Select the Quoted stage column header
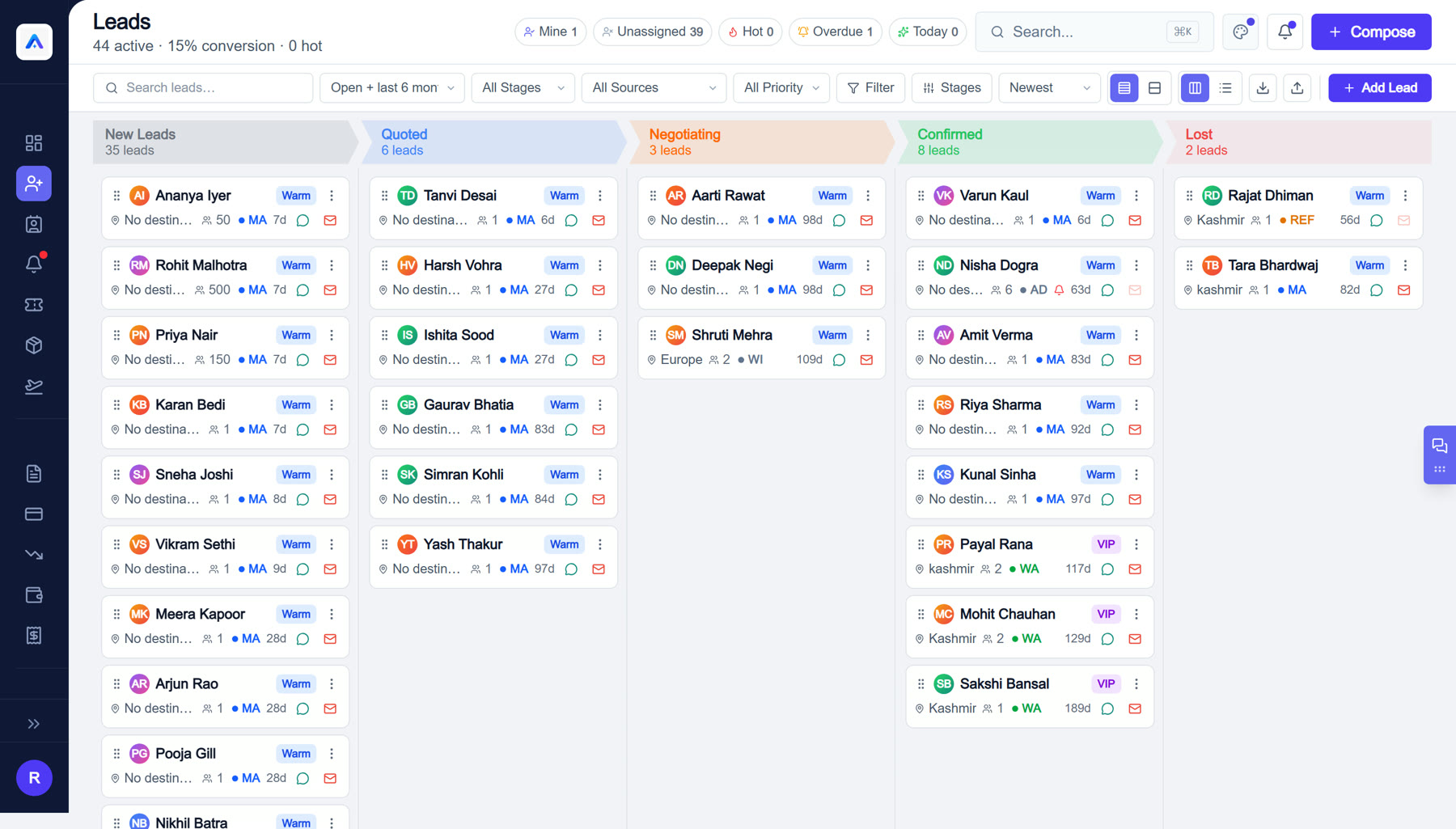The height and width of the screenshot is (829, 1456). 493,142
